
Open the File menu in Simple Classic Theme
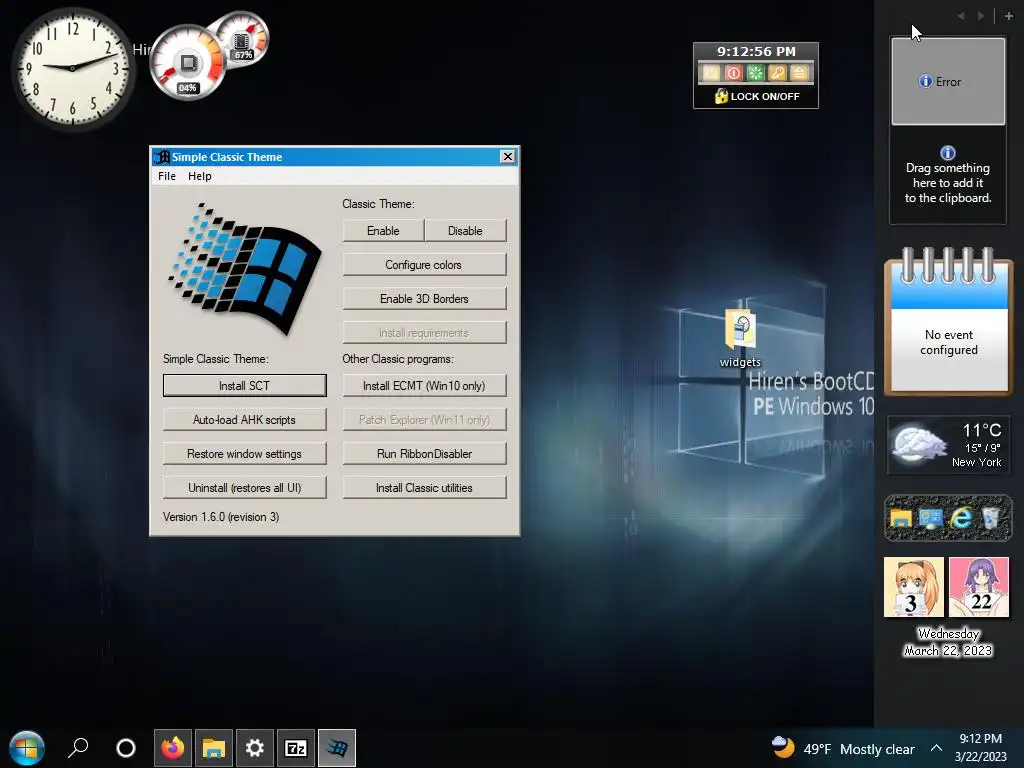coord(167,176)
